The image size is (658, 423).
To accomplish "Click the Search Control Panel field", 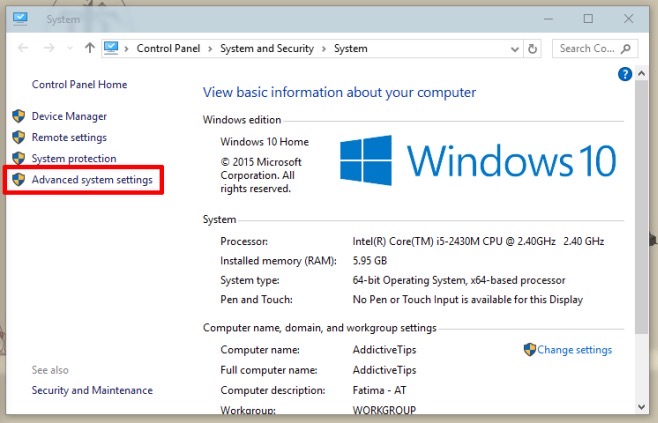I will click(x=595, y=49).
